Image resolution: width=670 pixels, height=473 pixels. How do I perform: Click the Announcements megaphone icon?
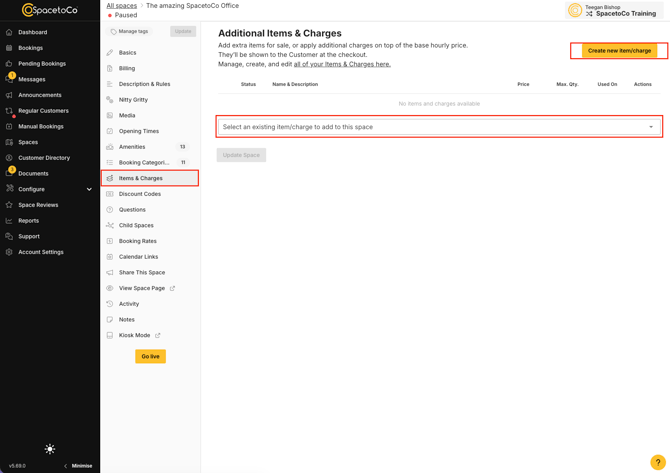(x=9, y=95)
